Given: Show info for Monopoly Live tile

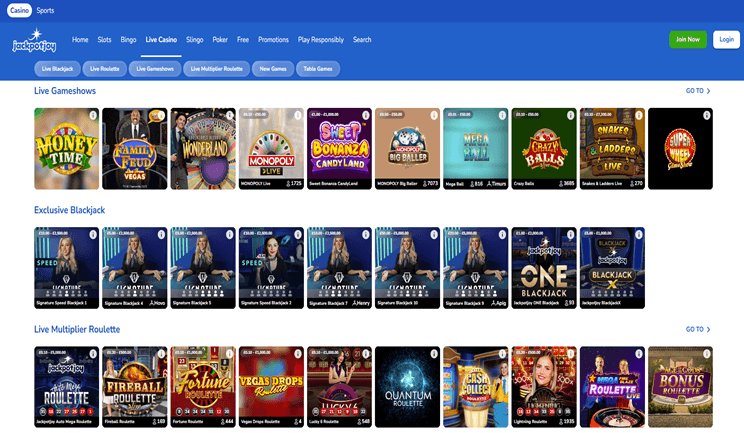Looking at the screenshot, I should 298,115.
